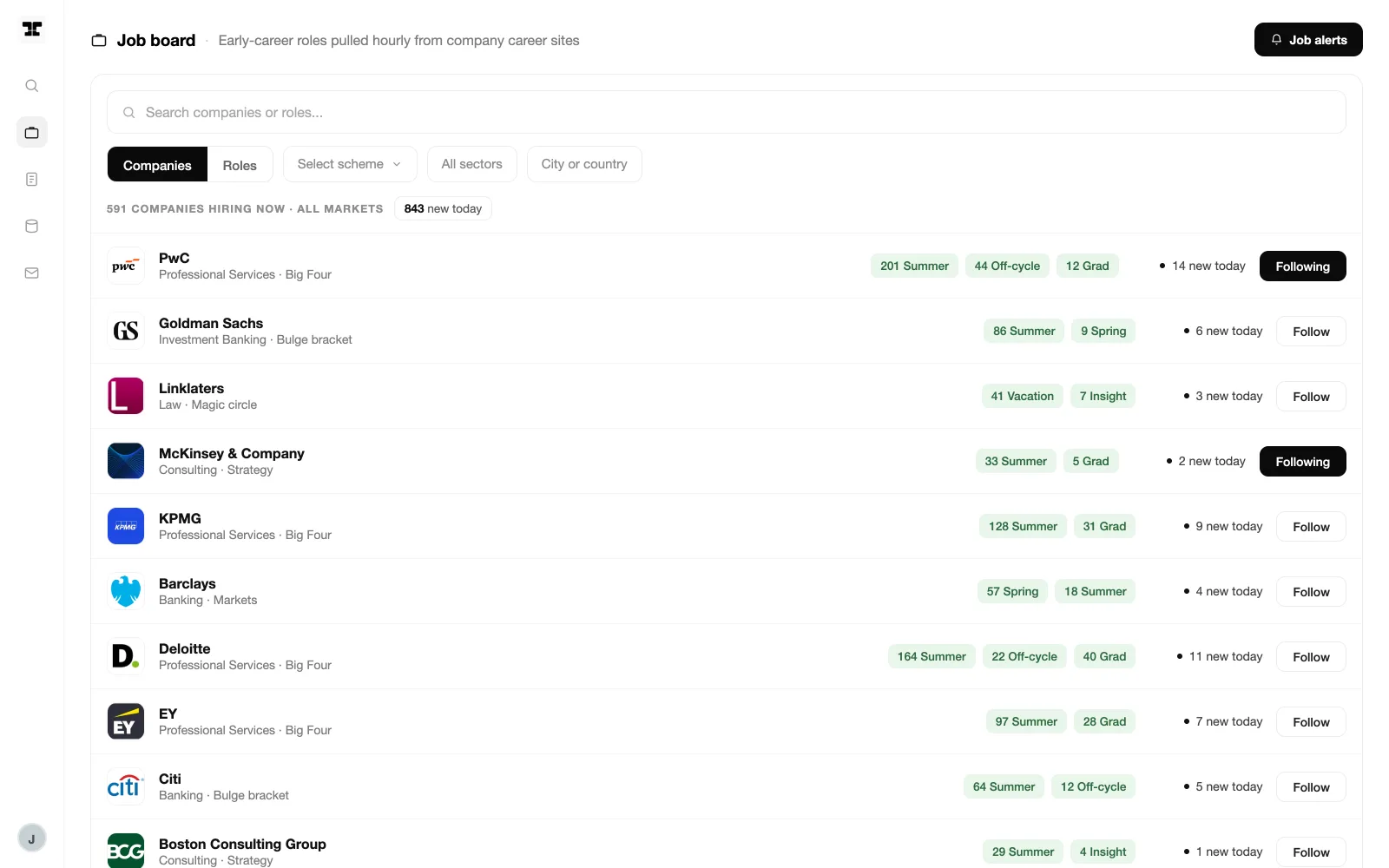Click the PwC company logo
The width and height of the screenshot is (1389, 868).
[x=126, y=266]
